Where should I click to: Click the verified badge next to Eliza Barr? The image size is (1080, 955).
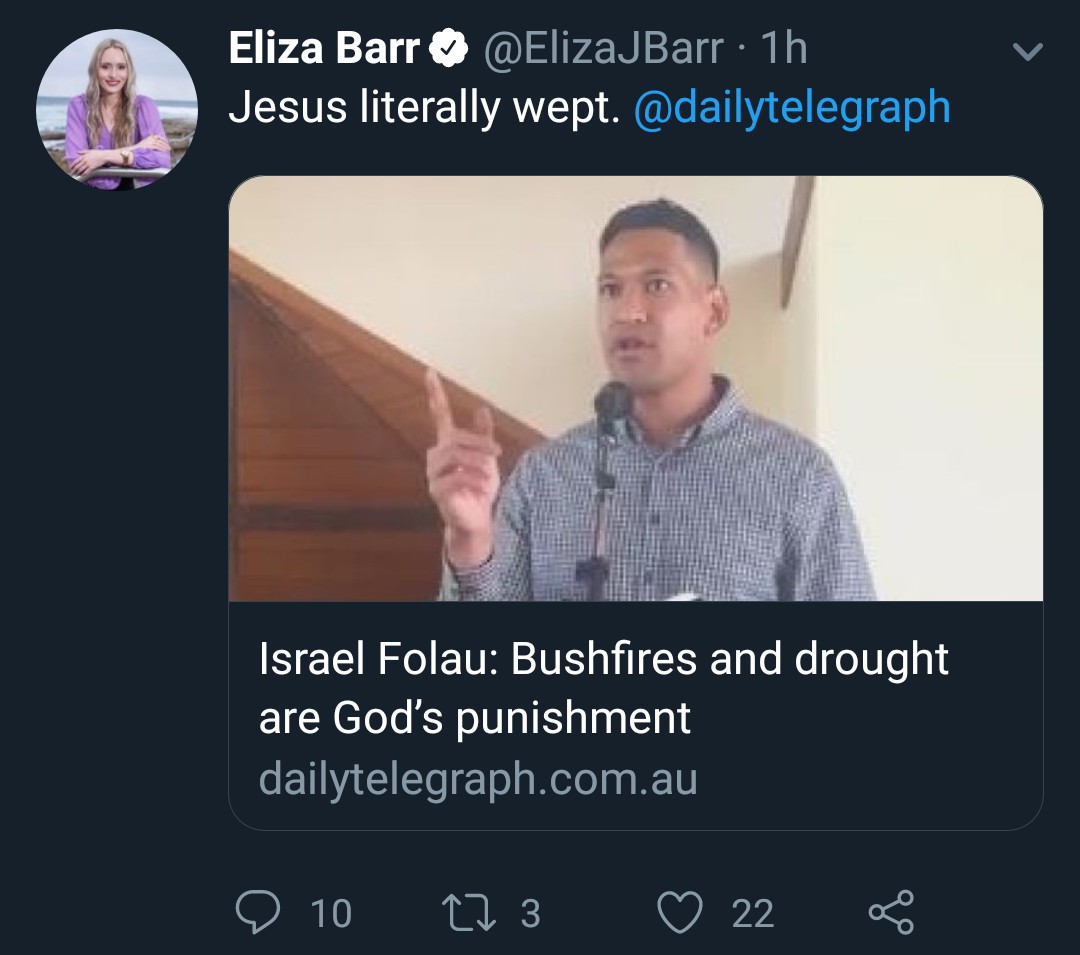click(x=449, y=49)
